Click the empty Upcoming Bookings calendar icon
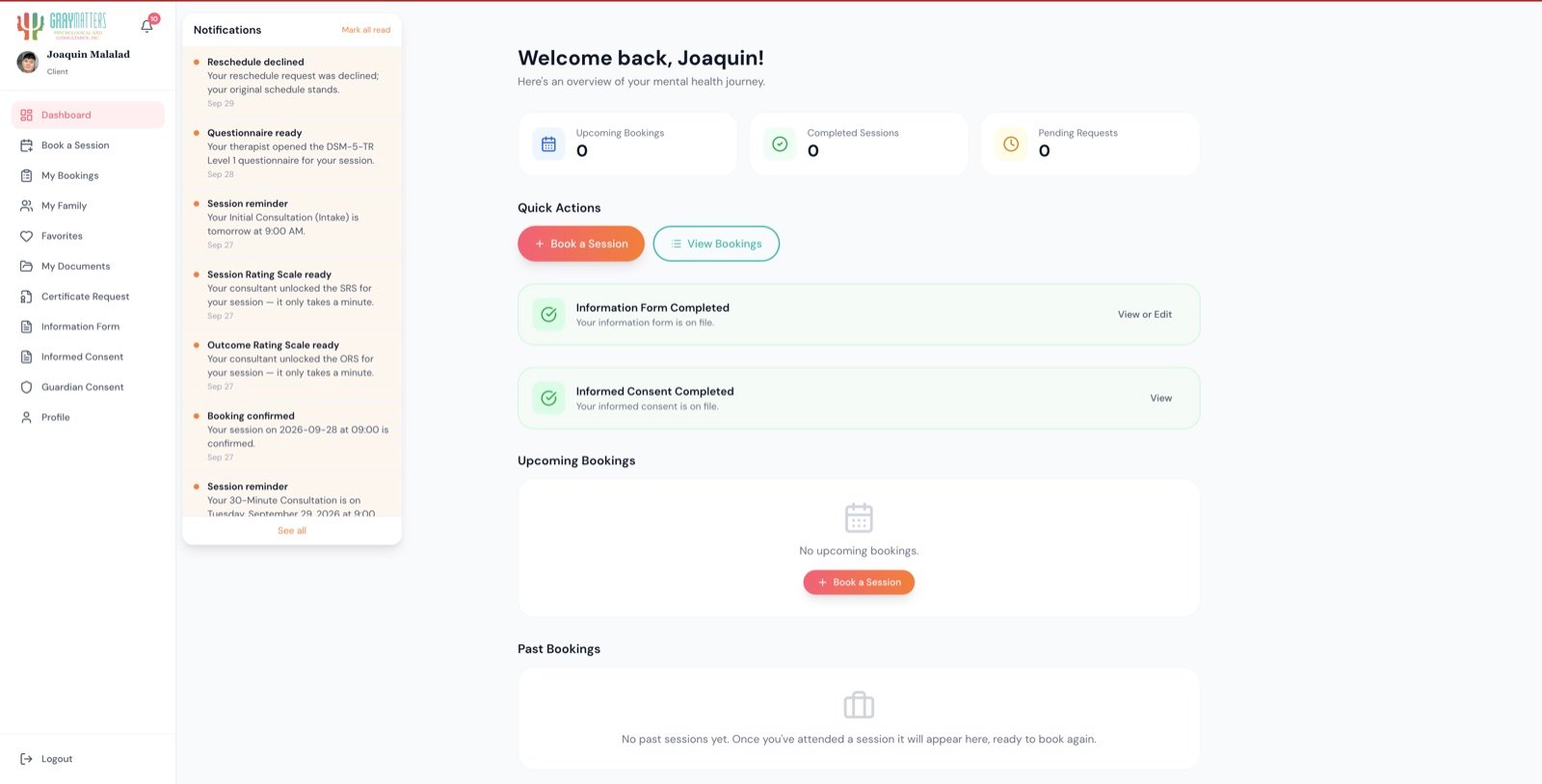Viewport: 1542px width, 784px height. (x=859, y=517)
